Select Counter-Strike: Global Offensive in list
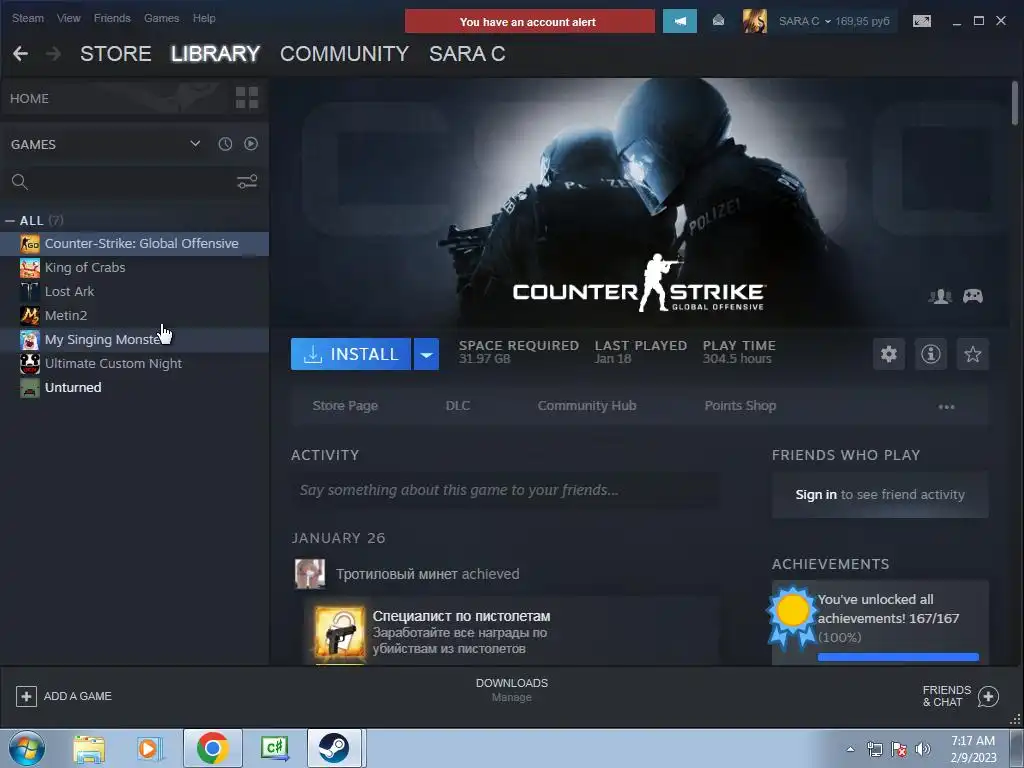Image resolution: width=1024 pixels, height=768 pixels. 135,244
